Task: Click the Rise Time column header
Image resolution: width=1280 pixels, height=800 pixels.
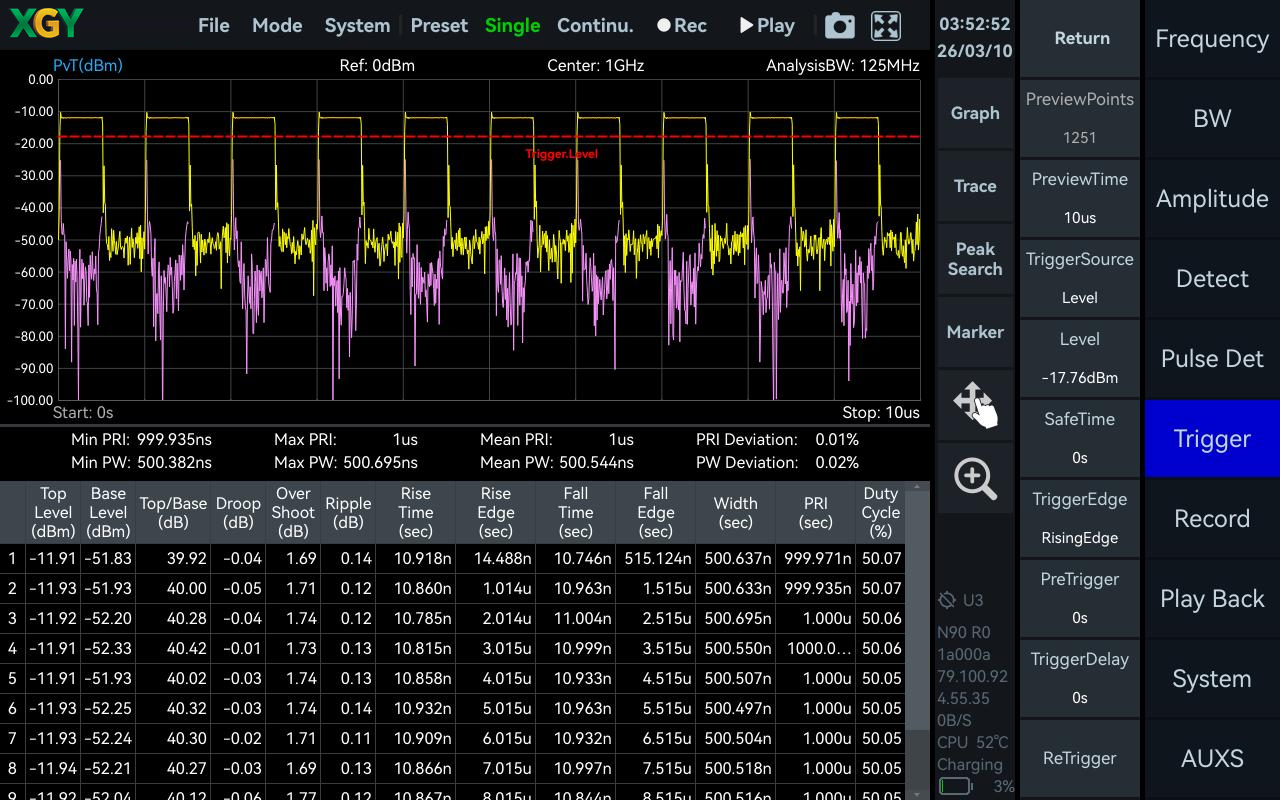Action: pos(416,512)
